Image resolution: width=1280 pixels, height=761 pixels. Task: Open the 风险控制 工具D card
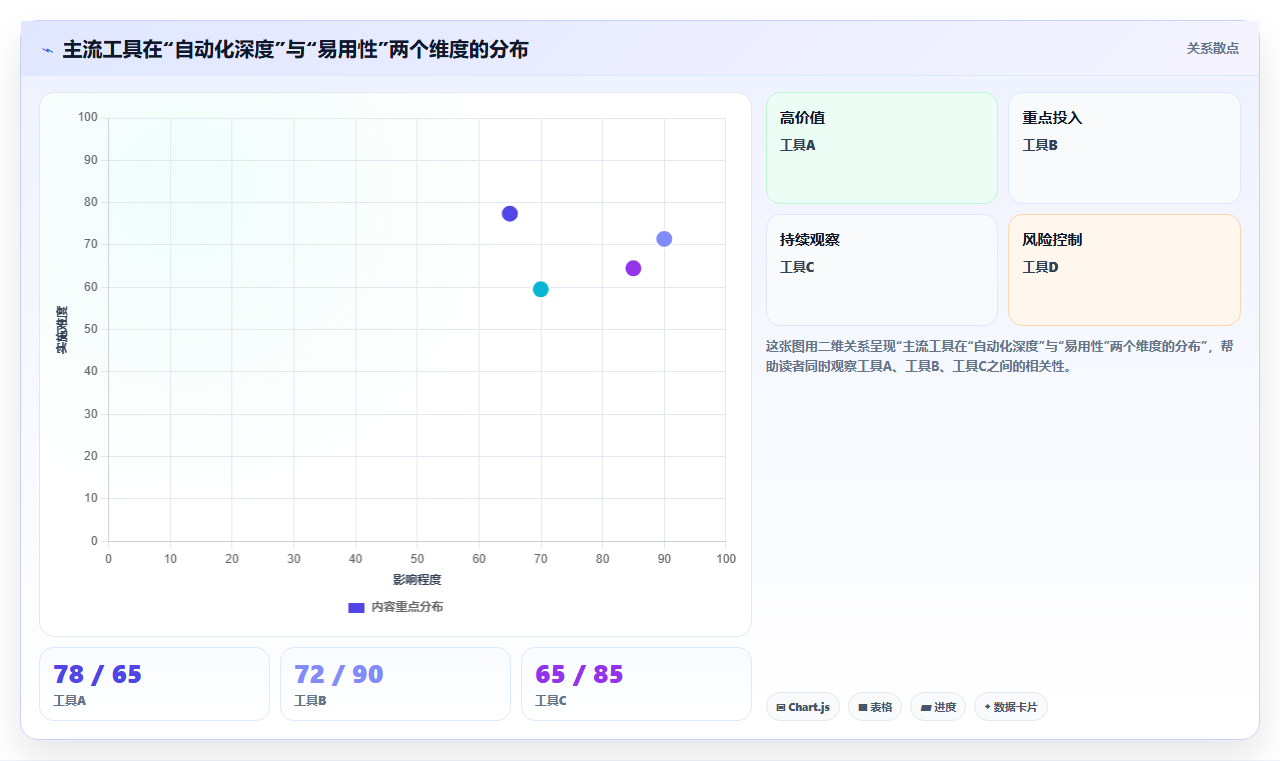(1124, 270)
